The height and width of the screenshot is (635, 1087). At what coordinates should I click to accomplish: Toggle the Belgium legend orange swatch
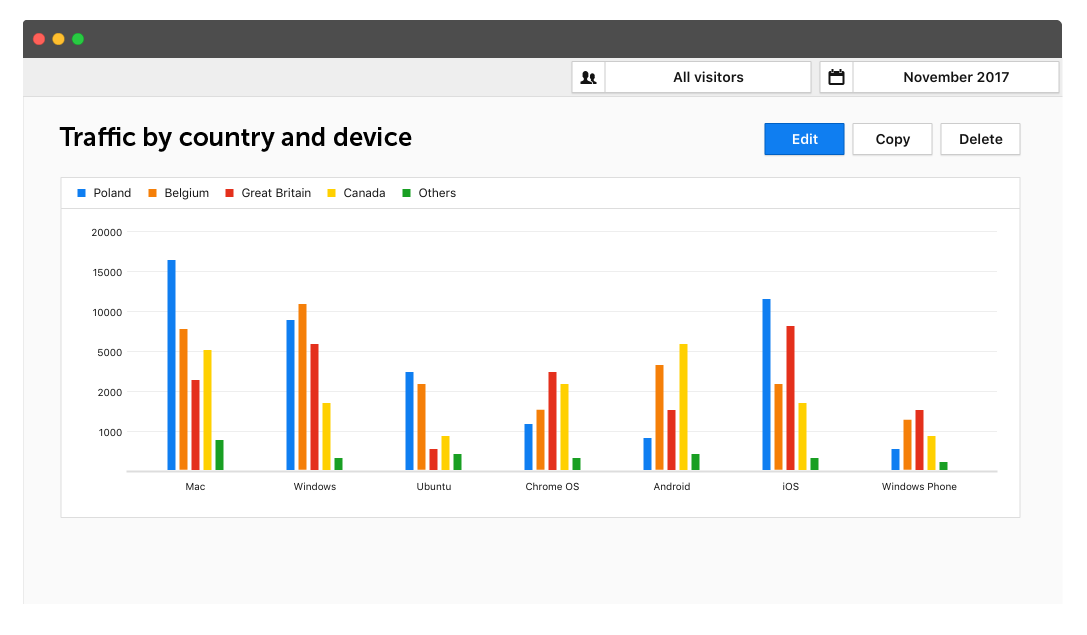click(153, 193)
